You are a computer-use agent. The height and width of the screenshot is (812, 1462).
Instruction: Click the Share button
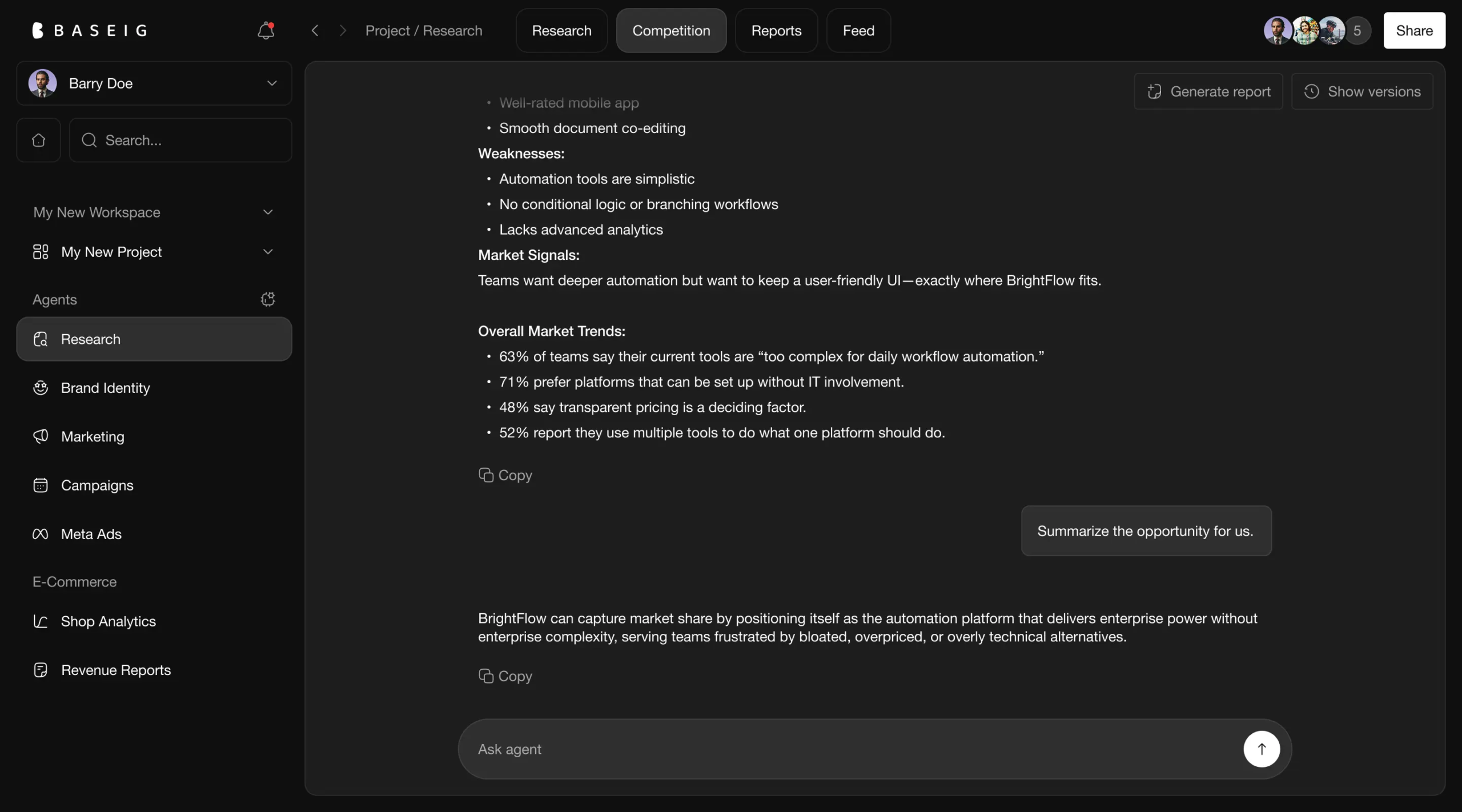coord(1414,30)
